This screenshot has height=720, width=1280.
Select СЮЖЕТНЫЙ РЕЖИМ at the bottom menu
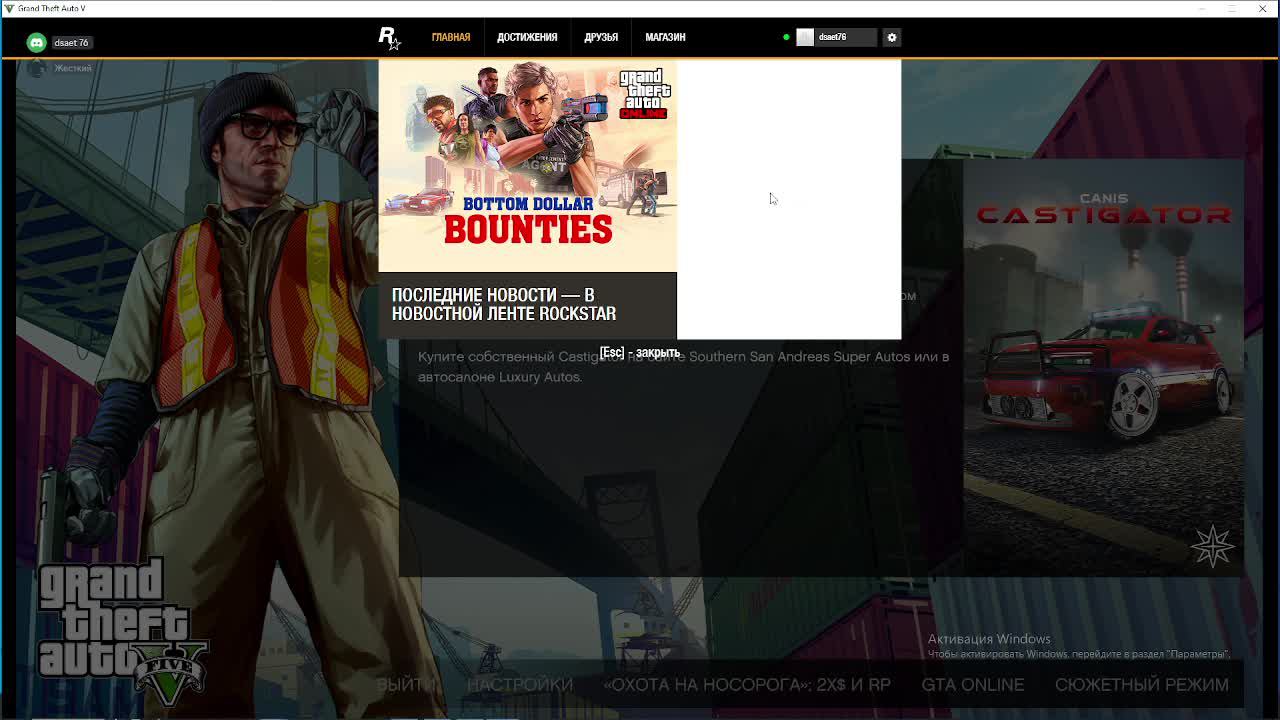(x=1141, y=685)
